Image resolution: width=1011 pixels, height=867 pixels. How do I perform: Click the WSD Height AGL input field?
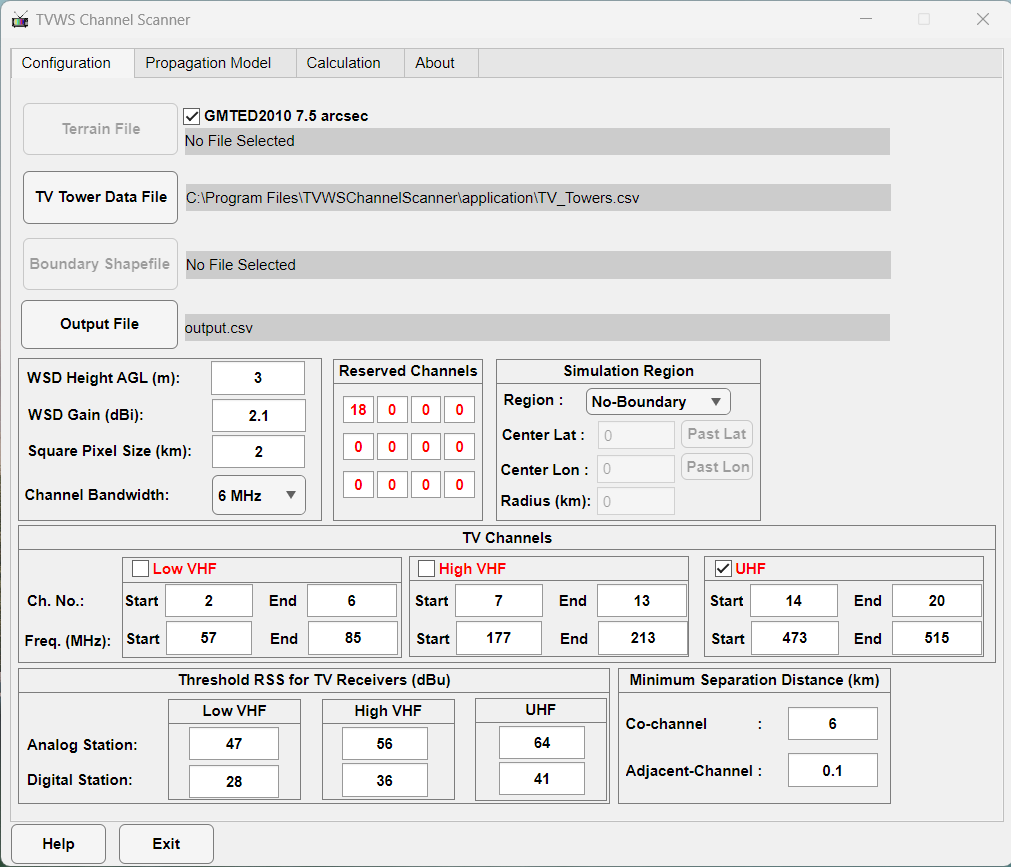pos(258,378)
